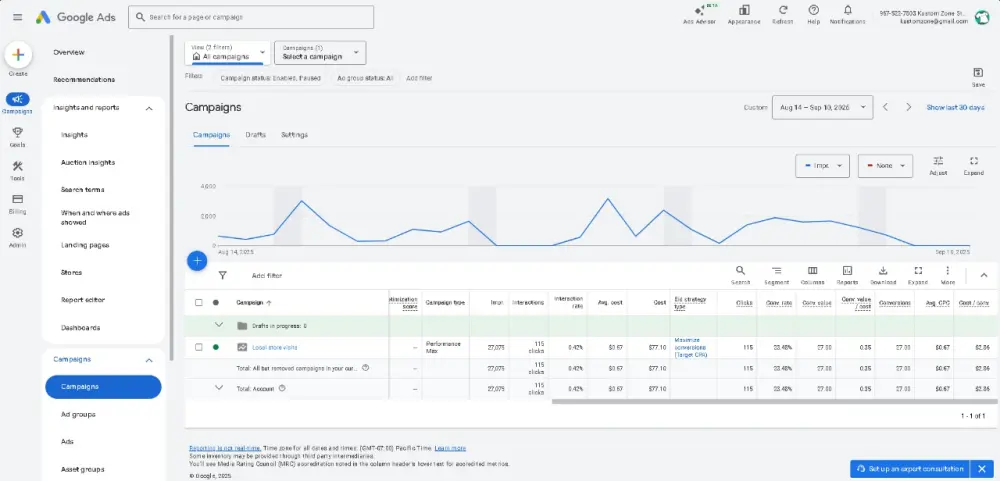Switch to the Drafts tab
Image resolution: width=1000 pixels, height=481 pixels.
[255, 135]
